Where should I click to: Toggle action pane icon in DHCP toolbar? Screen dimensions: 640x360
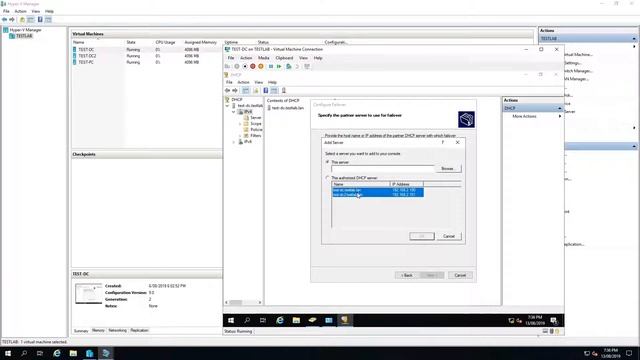[x=274, y=90]
